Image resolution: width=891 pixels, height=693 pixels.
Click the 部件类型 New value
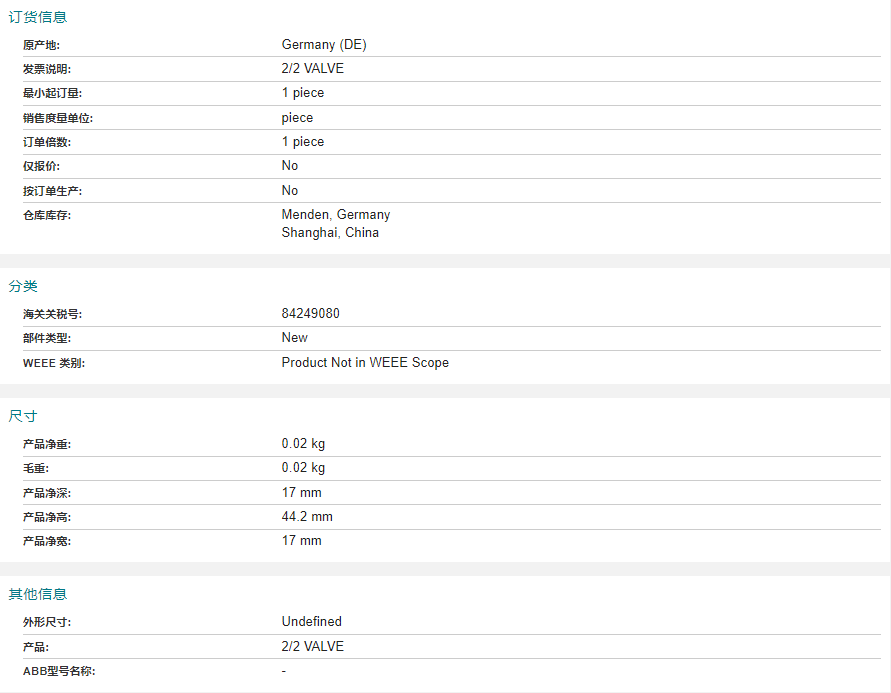[x=294, y=337]
